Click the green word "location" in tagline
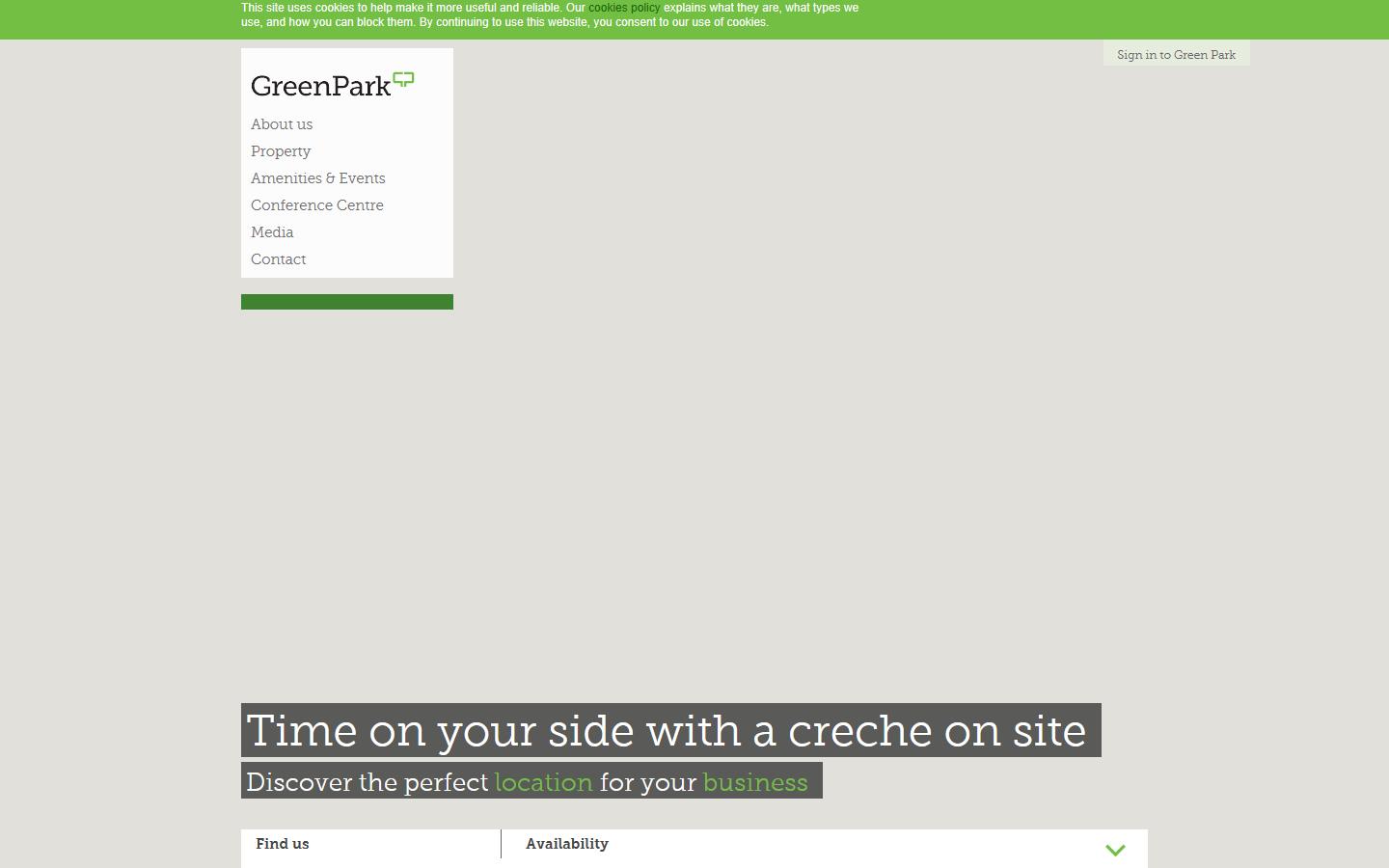 tap(543, 782)
